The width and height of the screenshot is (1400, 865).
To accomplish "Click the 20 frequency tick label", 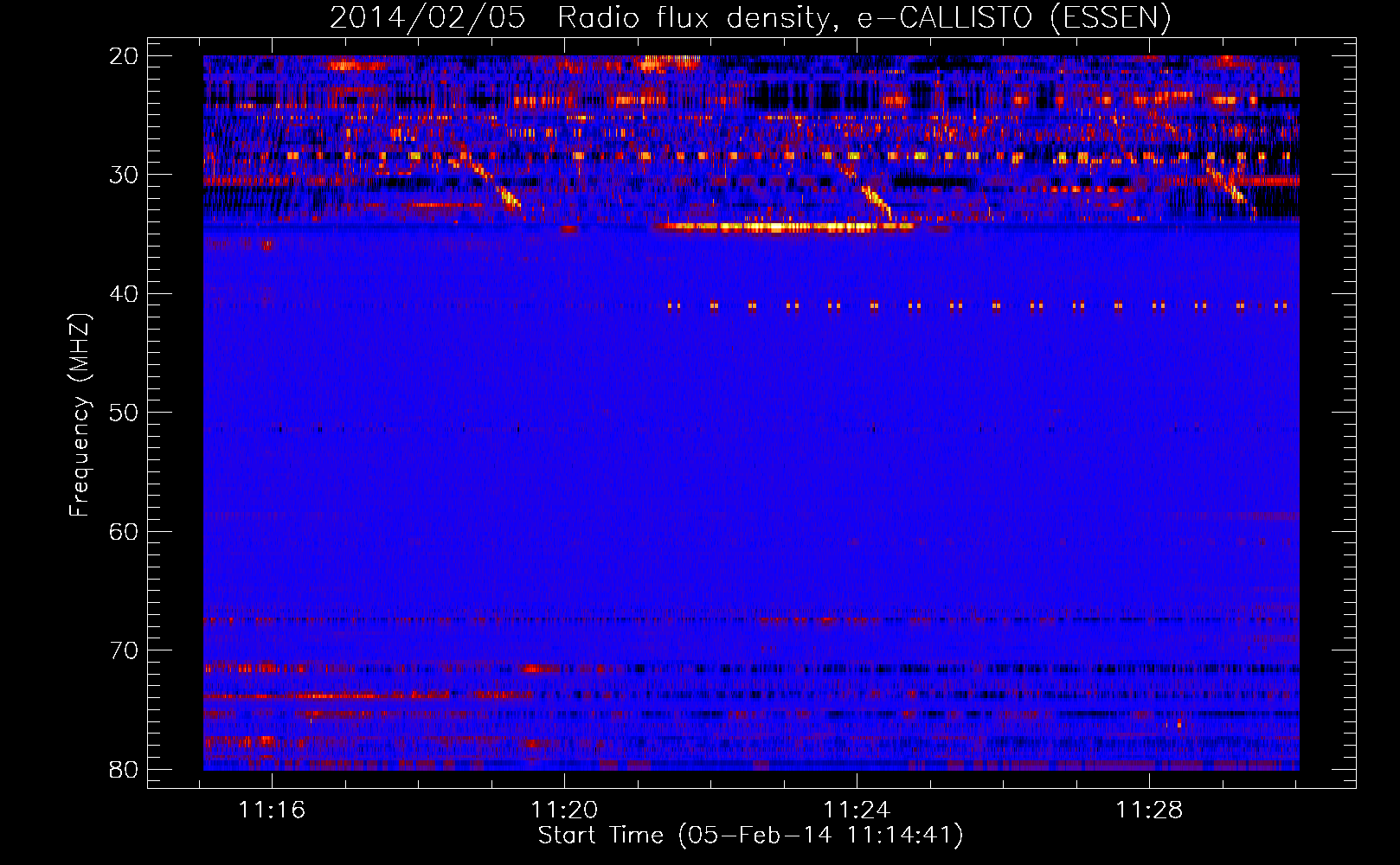I will click(124, 56).
